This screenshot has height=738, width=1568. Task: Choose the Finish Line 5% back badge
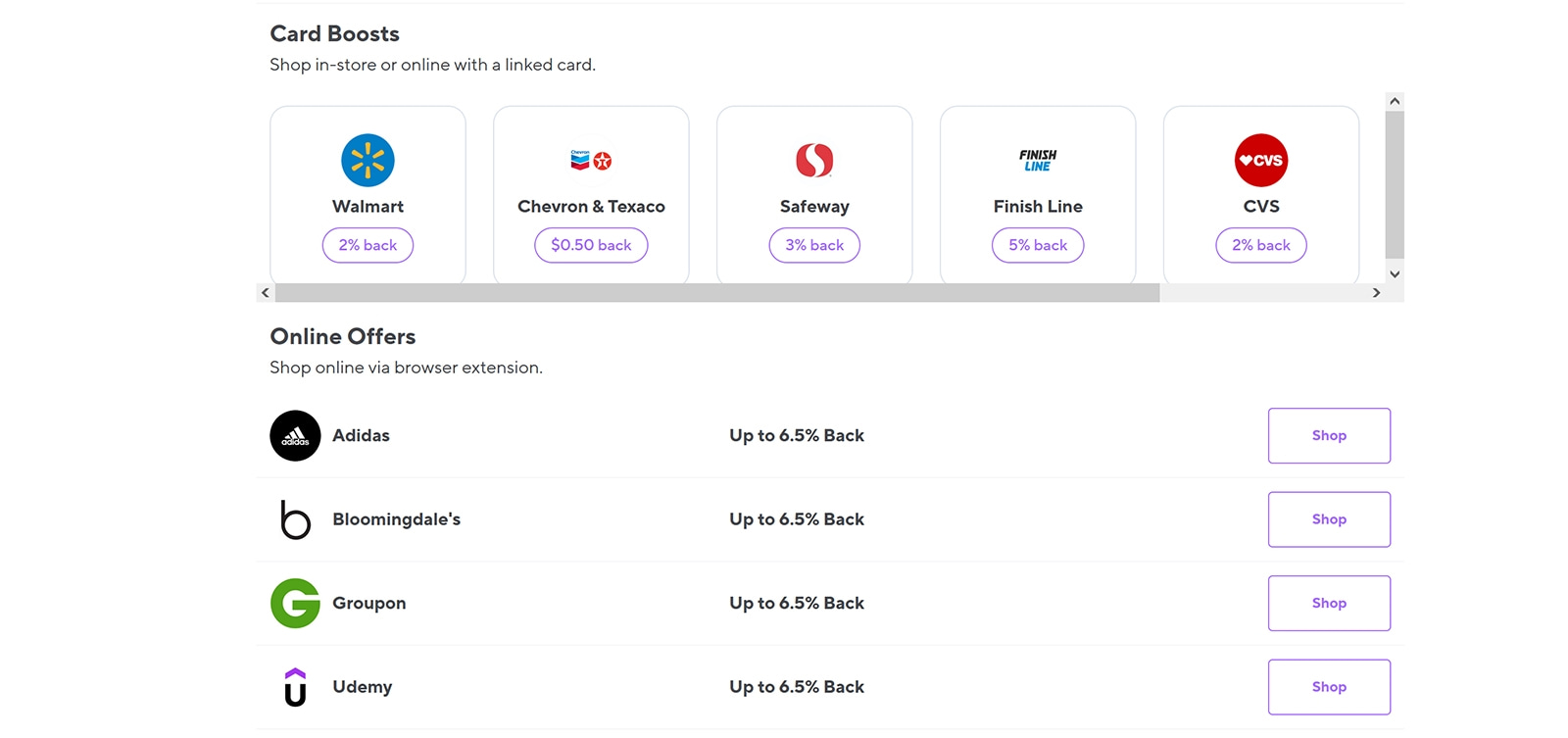[x=1038, y=245]
